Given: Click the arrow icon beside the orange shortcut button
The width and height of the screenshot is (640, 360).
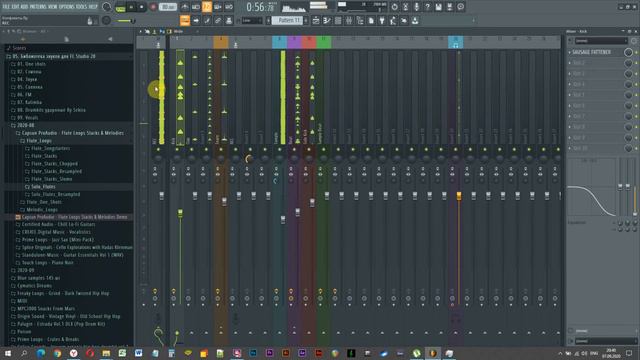Looking at the screenshot, I should [x=196, y=20].
